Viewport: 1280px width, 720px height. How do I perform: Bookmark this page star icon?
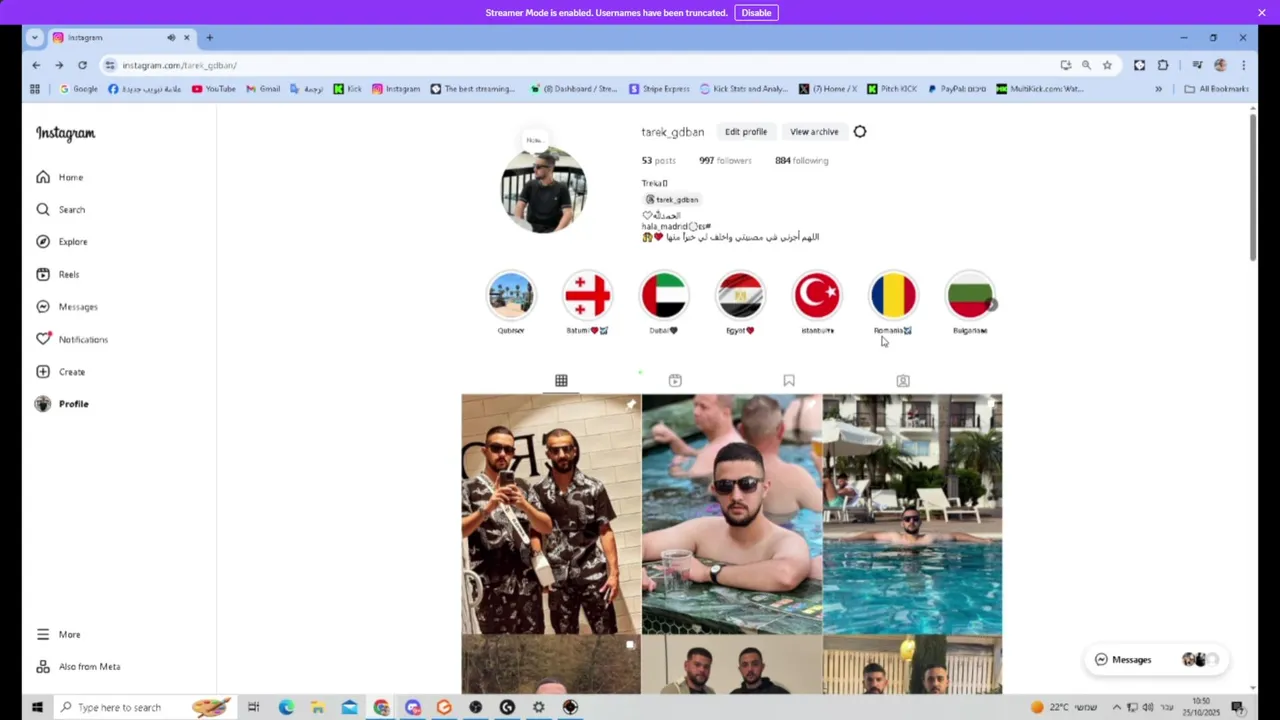(1107, 65)
